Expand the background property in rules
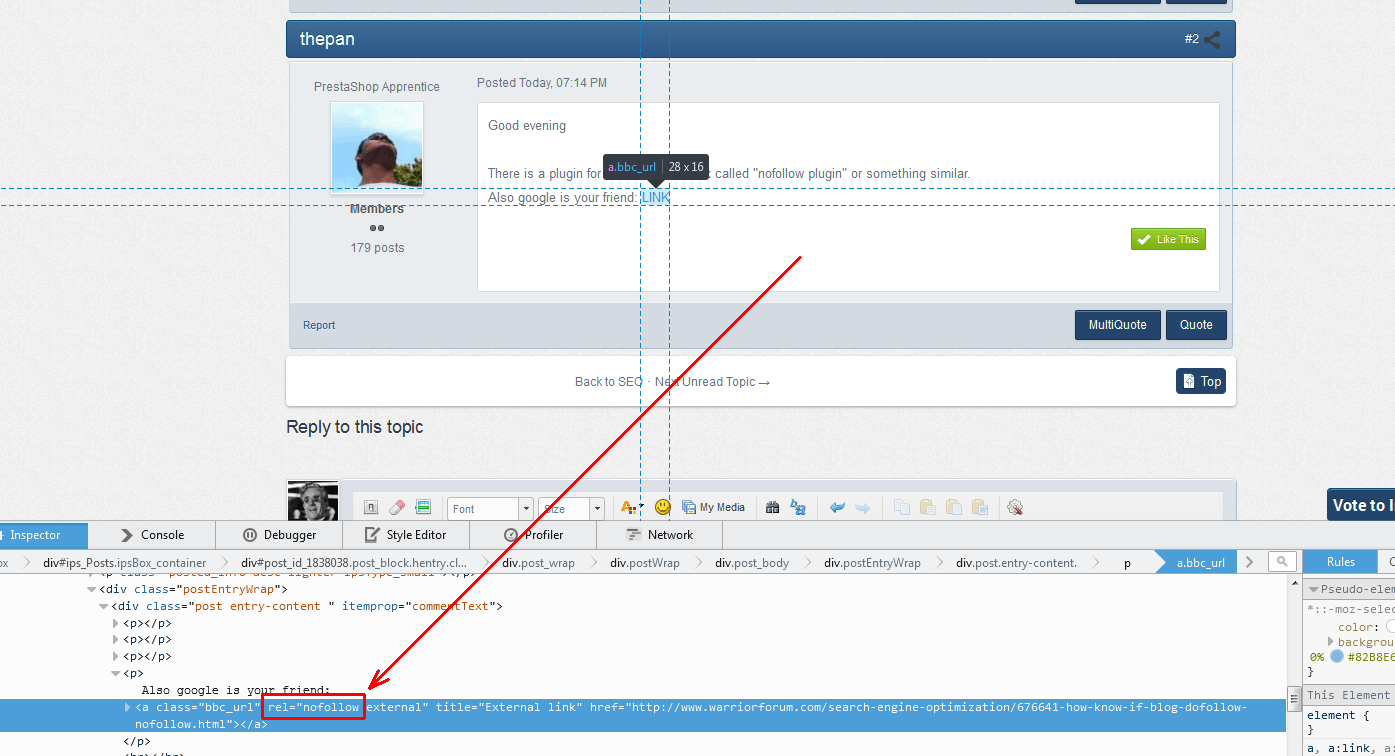 coord(1331,641)
